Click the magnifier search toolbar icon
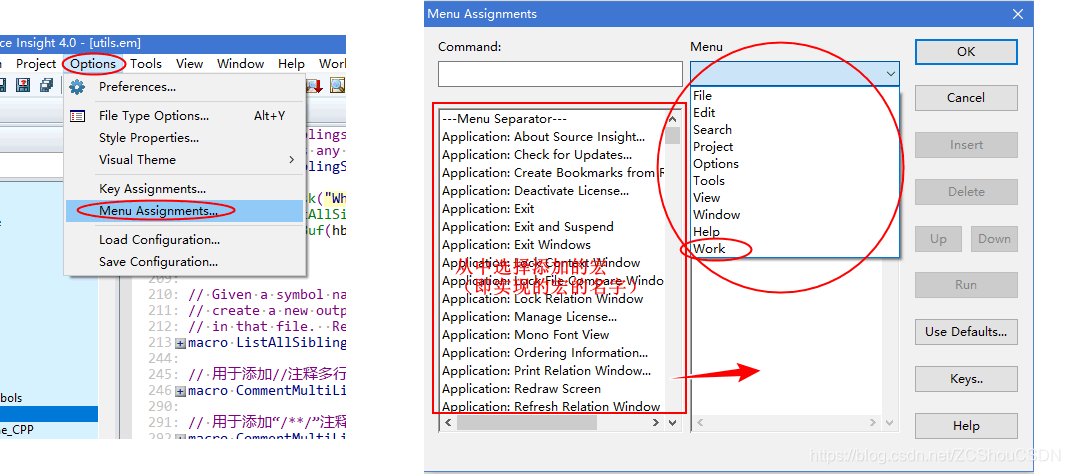Viewport: 1070px width, 474px height. coord(337,85)
